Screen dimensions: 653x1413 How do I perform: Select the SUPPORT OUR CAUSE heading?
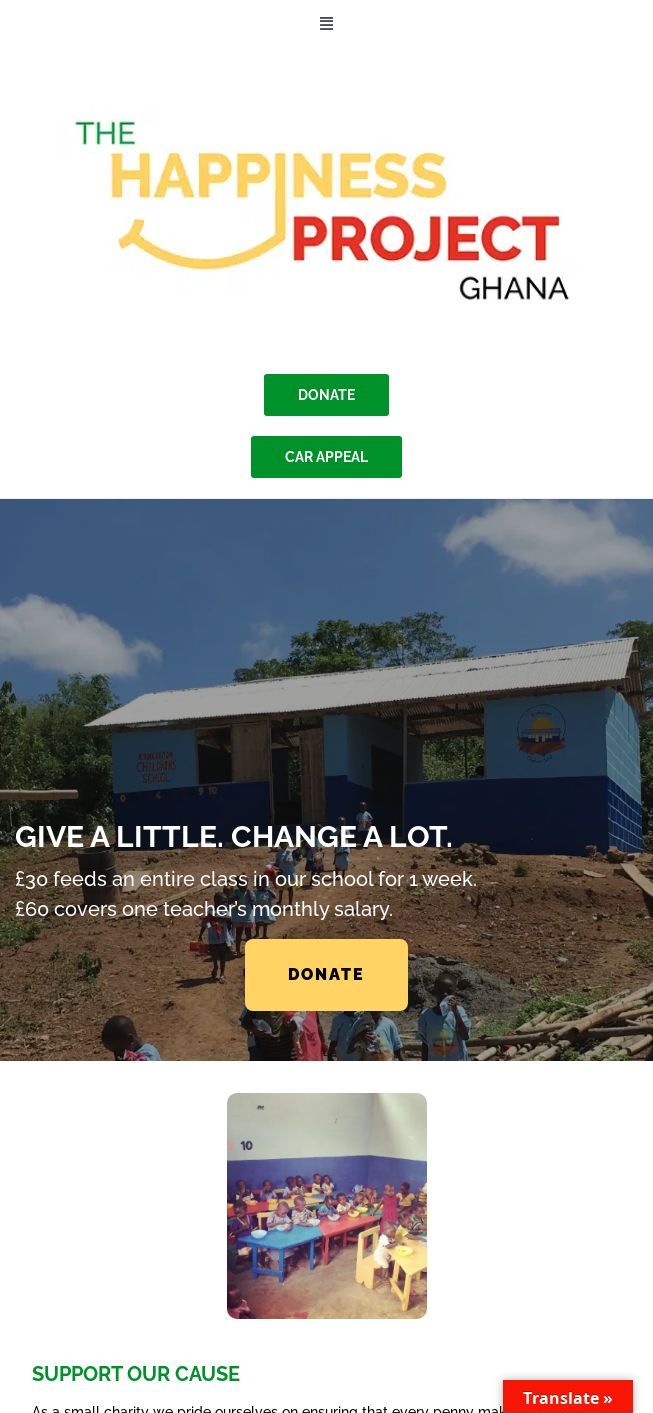click(x=136, y=1374)
